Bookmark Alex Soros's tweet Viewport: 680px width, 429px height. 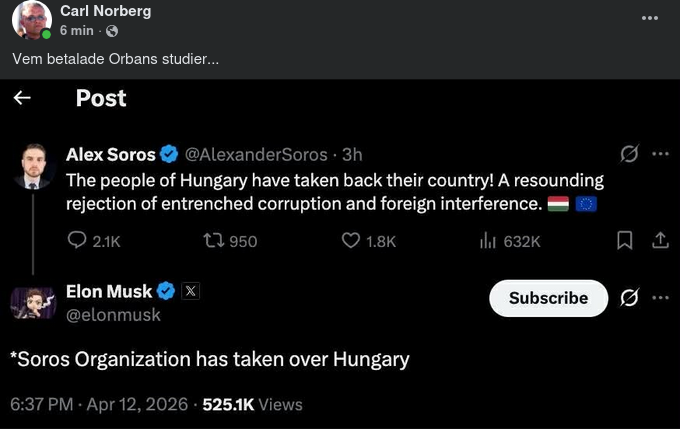(625, 240)
